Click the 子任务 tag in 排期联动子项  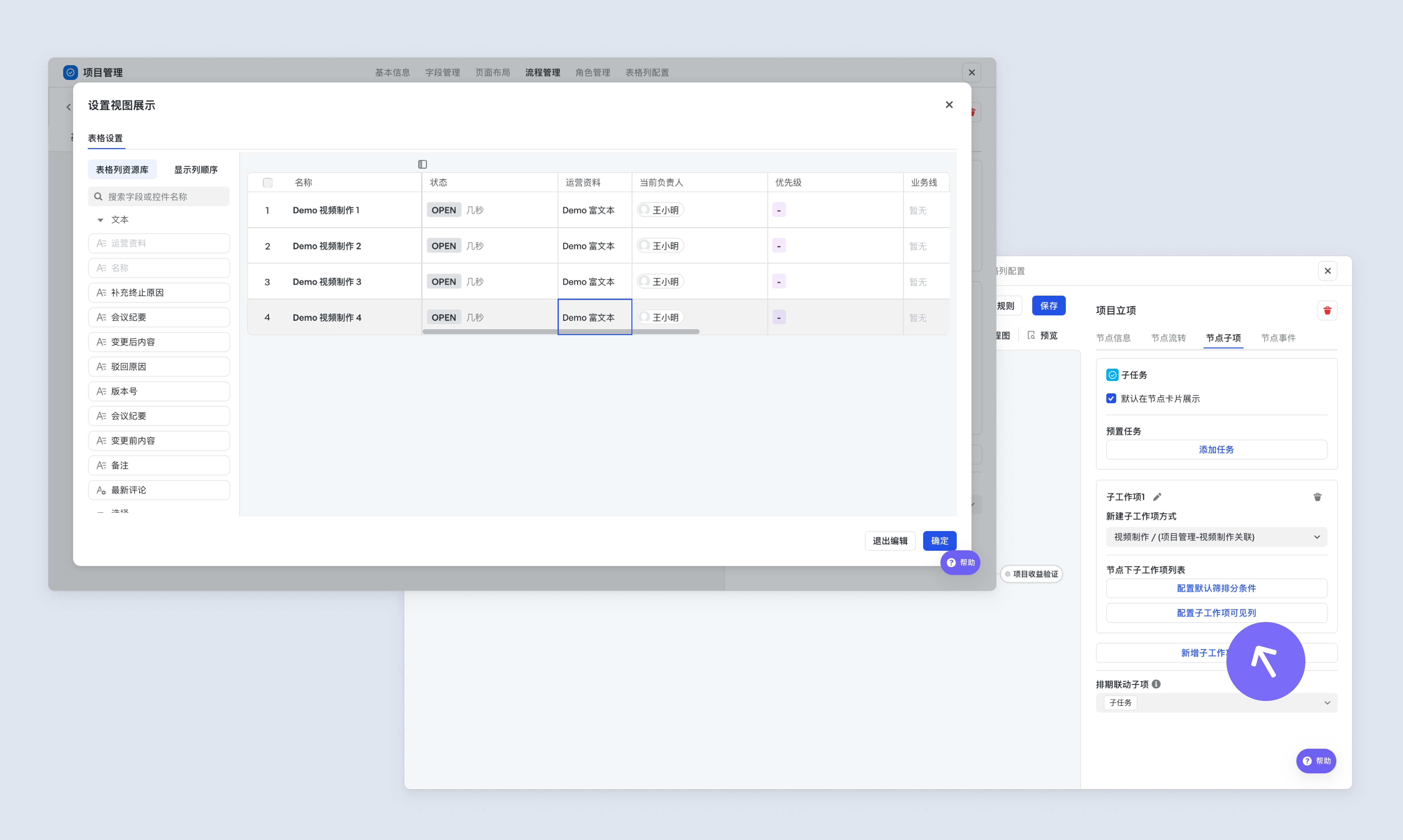[1120, 703]
